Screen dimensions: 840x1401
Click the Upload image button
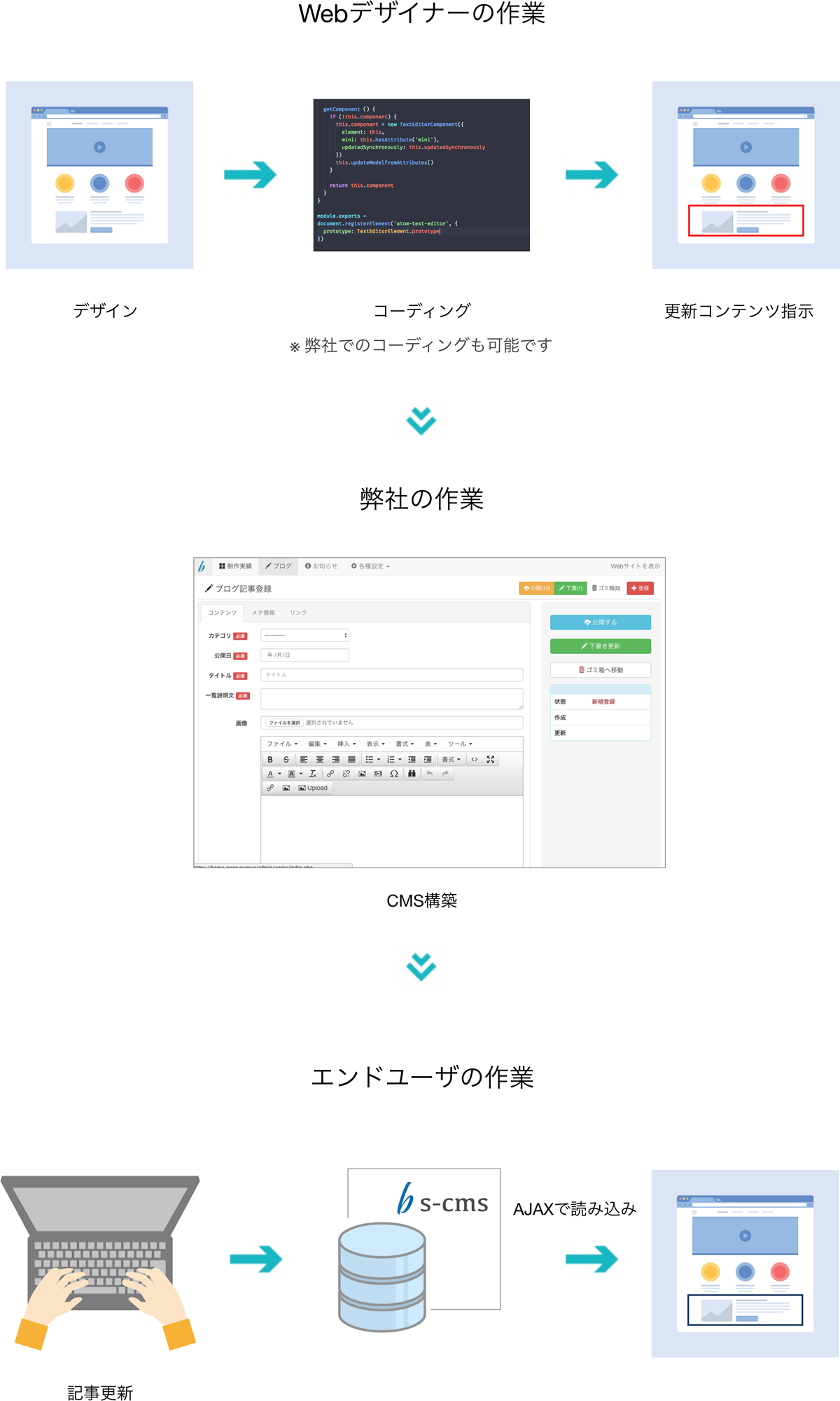click(313, 788)
